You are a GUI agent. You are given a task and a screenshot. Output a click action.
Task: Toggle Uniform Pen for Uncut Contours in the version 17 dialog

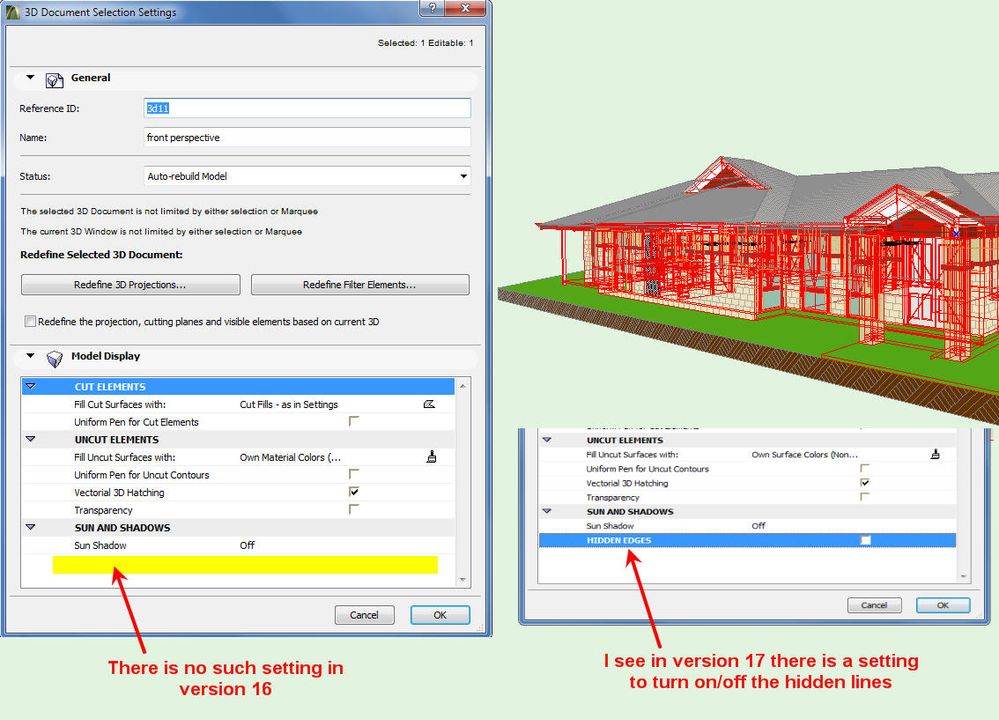tap(865, 468)
